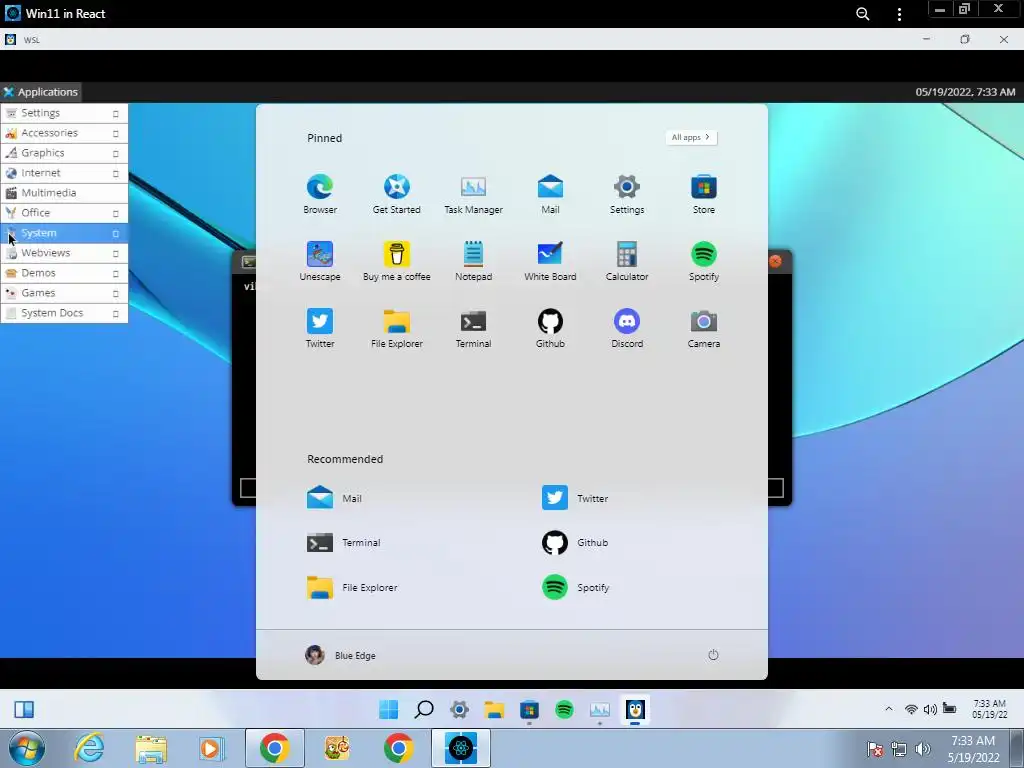Open Notepad from pinned apps
The image size is (1024, 768).
coord(473,261)
